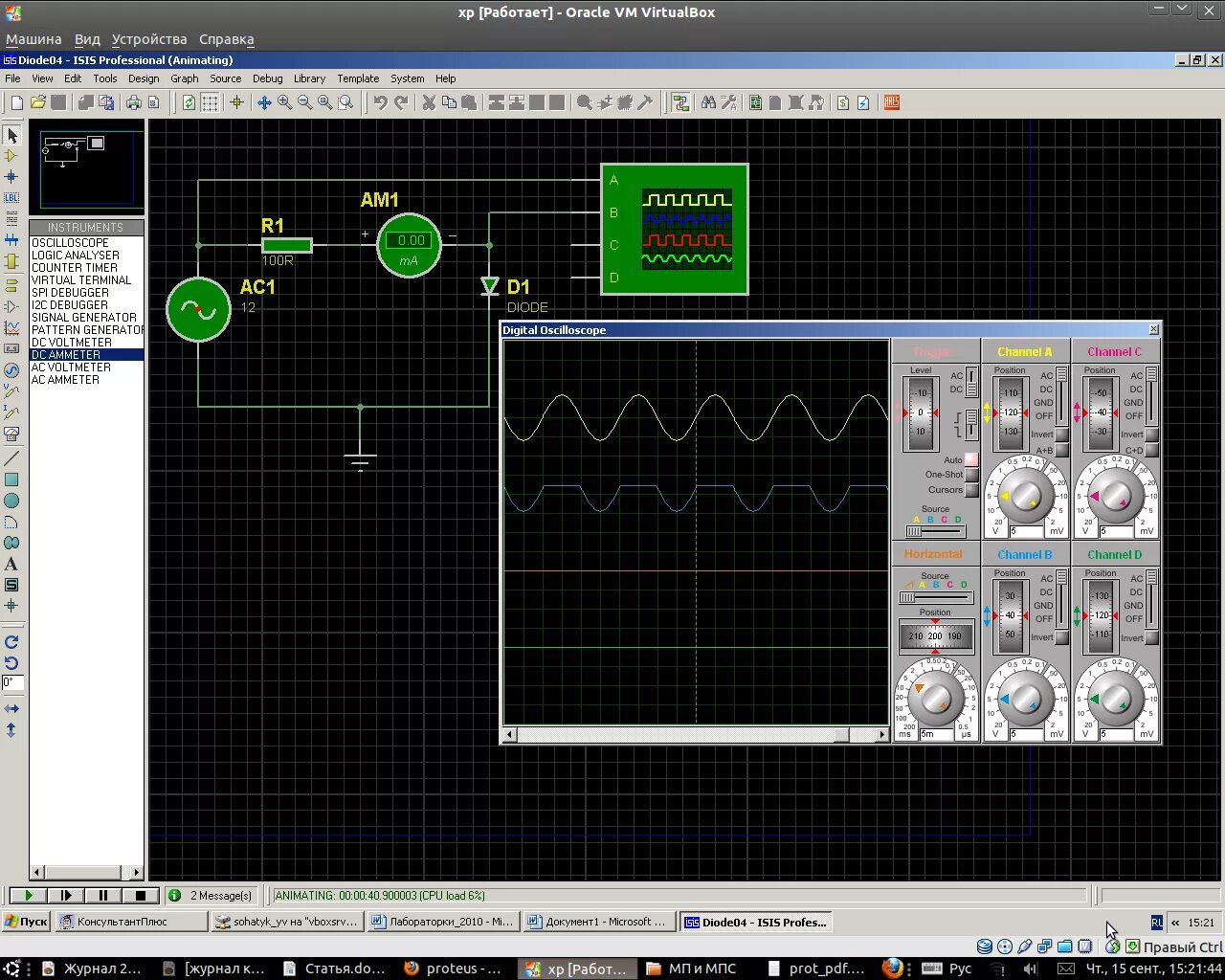Click the Undo arrow icon
Image resolution: width=1225 pixels, height=980 pixels.
[380, 102]
